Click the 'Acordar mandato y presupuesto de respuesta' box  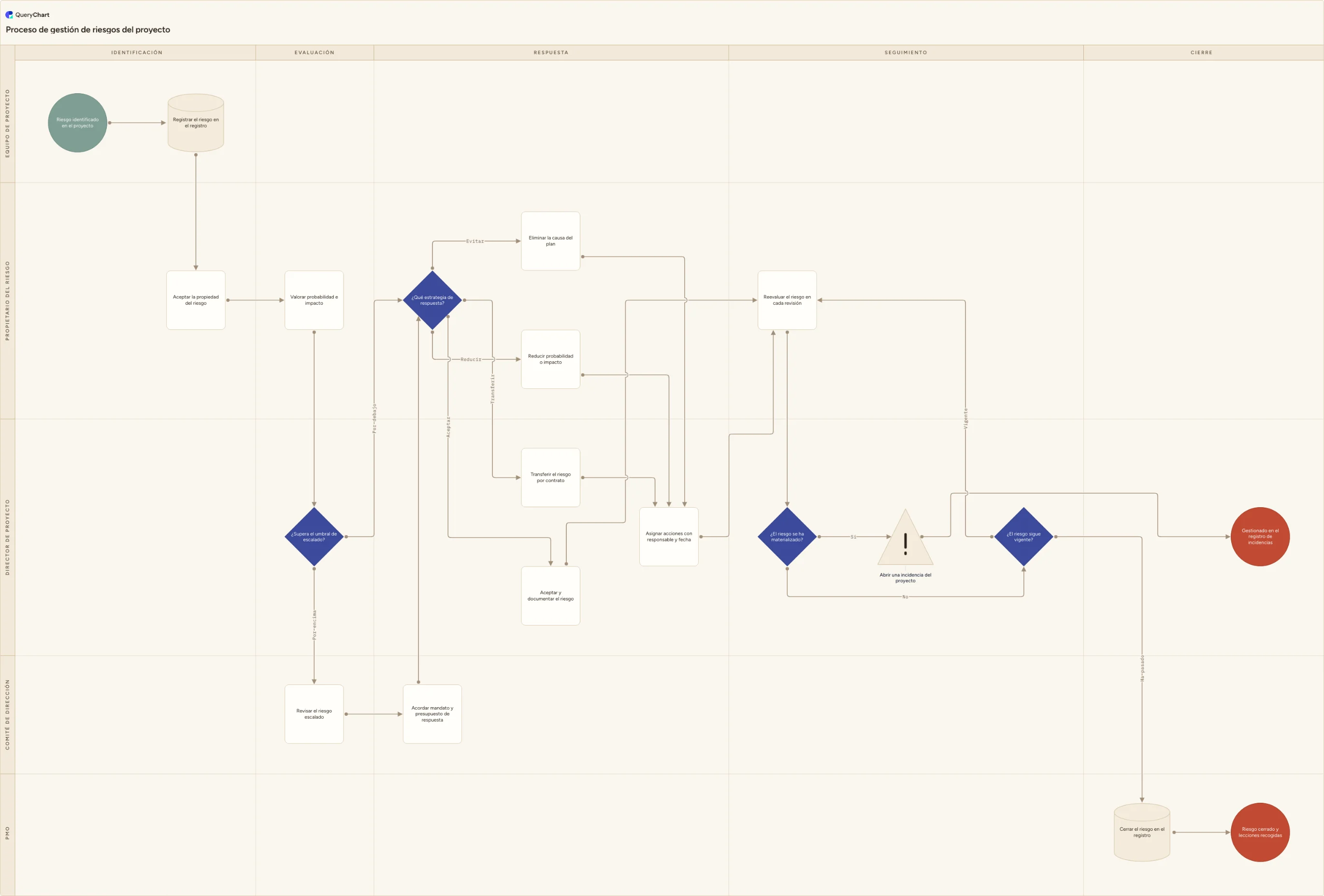(432, 714)
